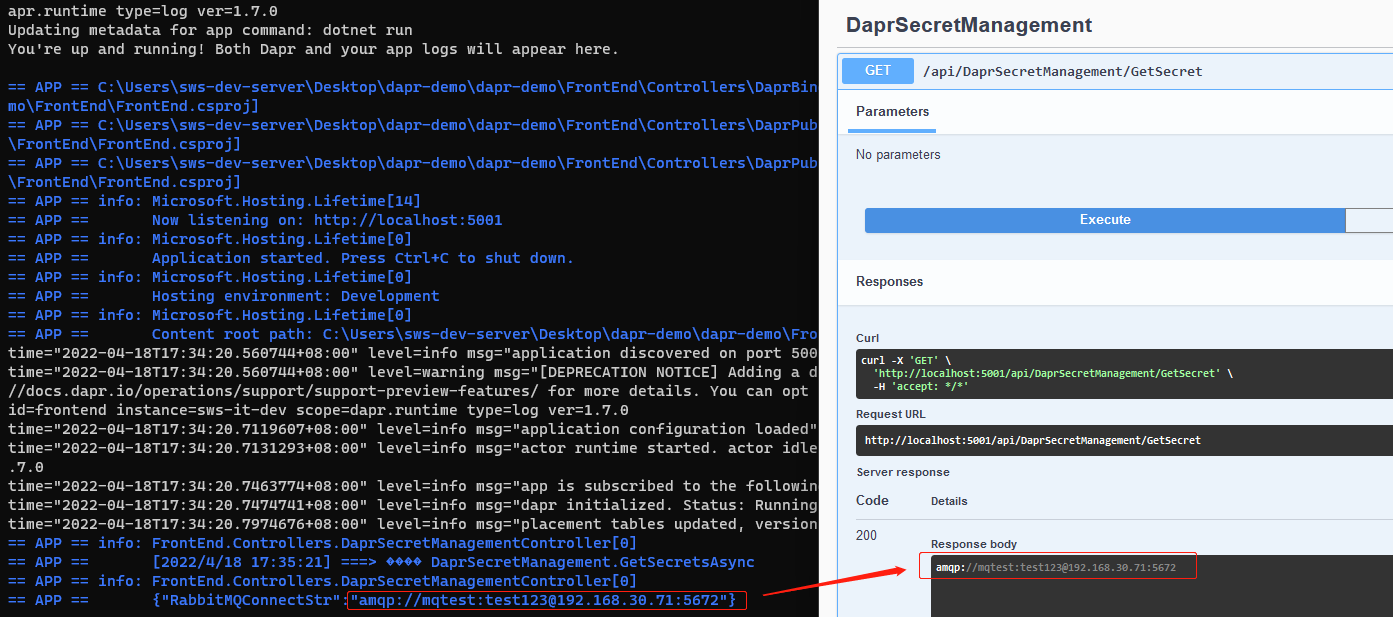
Task: Click terminal line 'Hosting environment: Development'
Action: tap(224, 296)
